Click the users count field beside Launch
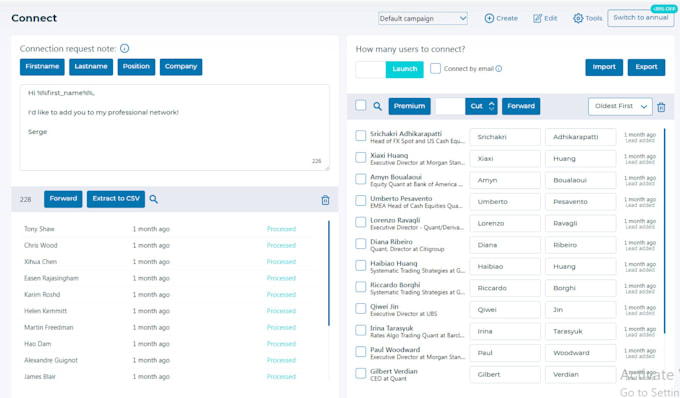The image size is (680, 398). click(x=371, y=69)
